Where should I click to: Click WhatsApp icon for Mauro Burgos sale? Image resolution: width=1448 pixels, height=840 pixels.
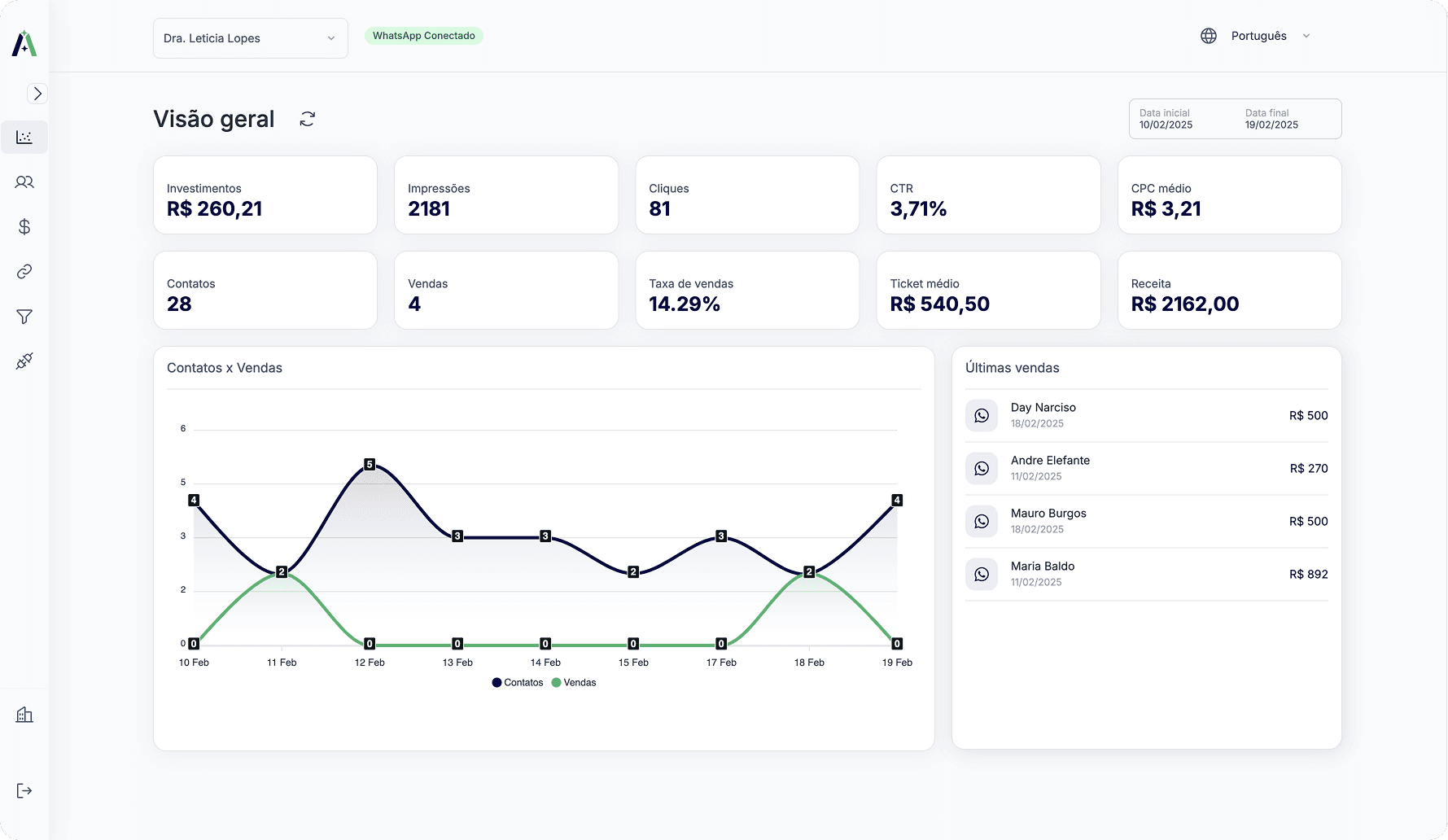click(982, 522)
